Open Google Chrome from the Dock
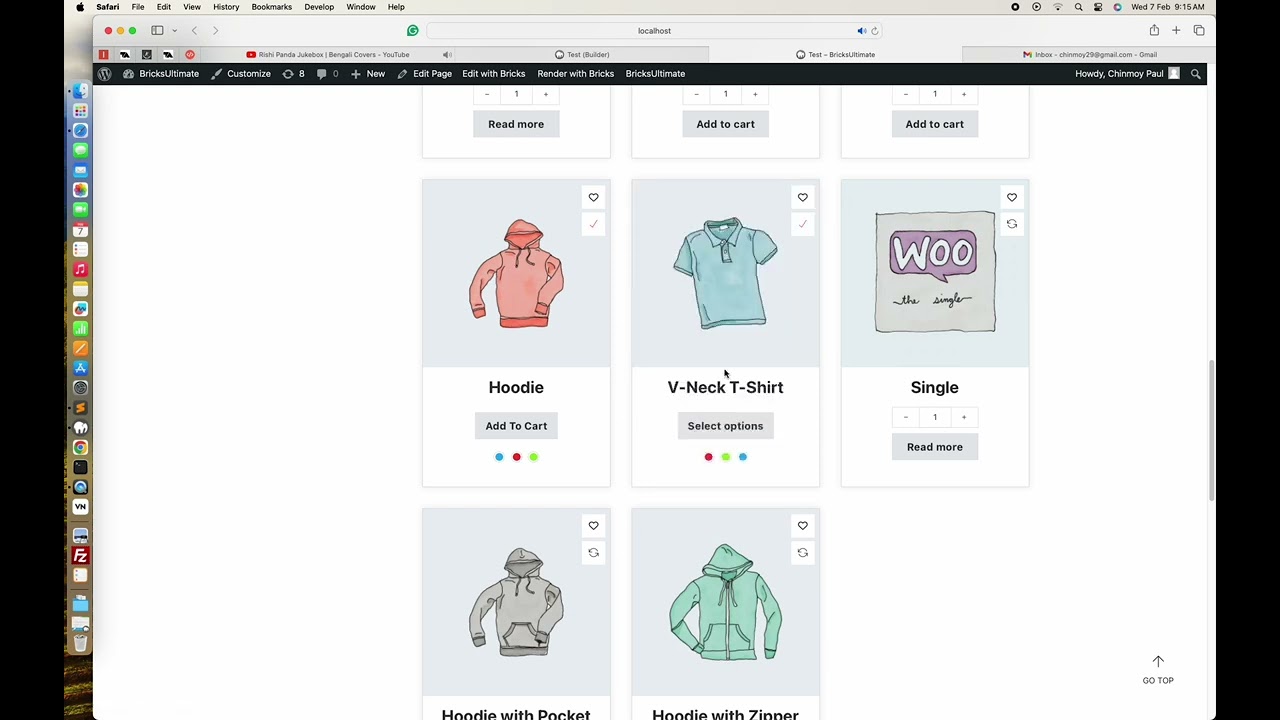 (81, 447)
